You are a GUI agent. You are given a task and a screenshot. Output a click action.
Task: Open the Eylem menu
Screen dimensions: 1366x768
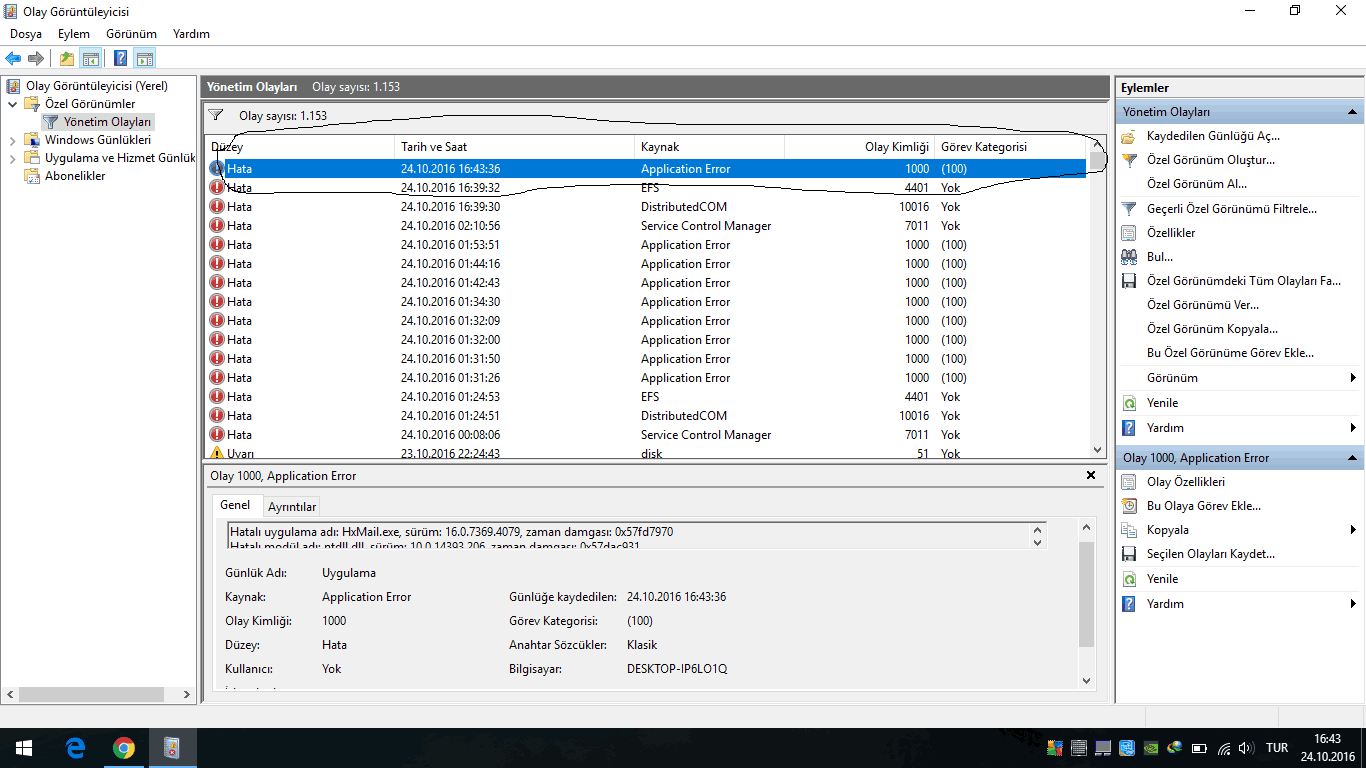pyautogui.click(x=73, y=34)
